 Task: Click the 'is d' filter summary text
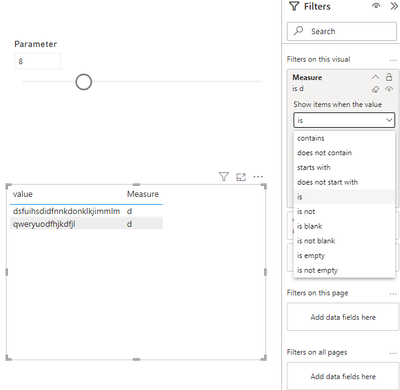(x=298, y=89)
